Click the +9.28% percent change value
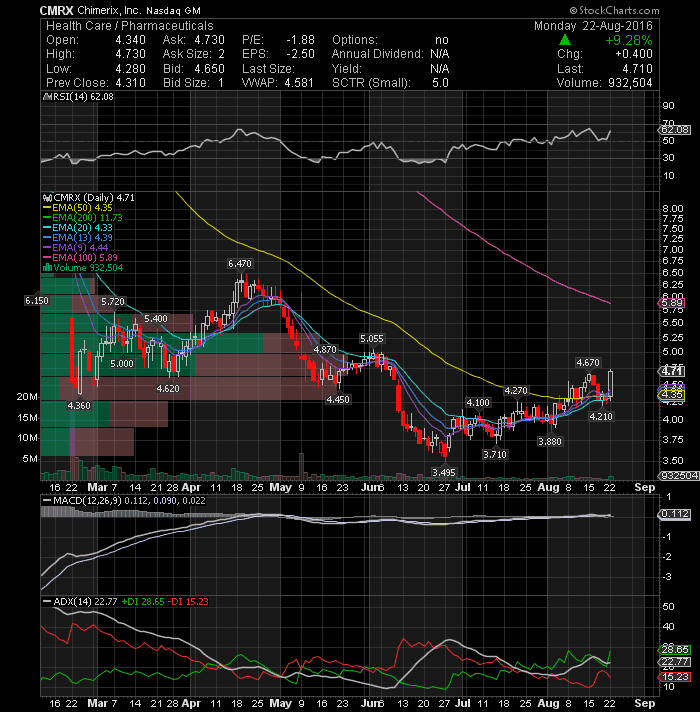 [x=628, y=40]
